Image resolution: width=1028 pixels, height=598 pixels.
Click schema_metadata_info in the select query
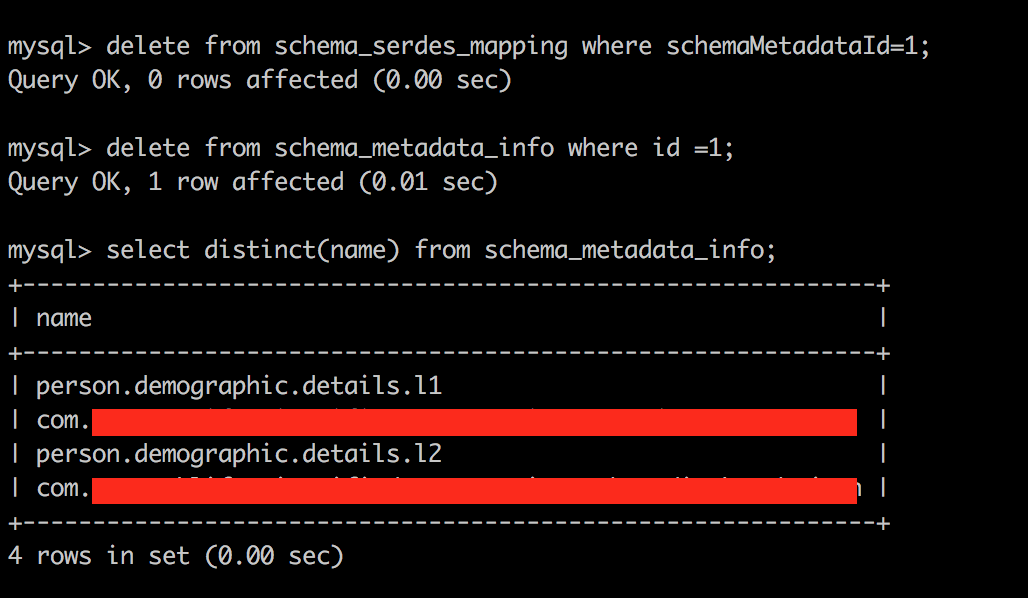[x=626, y=250]
